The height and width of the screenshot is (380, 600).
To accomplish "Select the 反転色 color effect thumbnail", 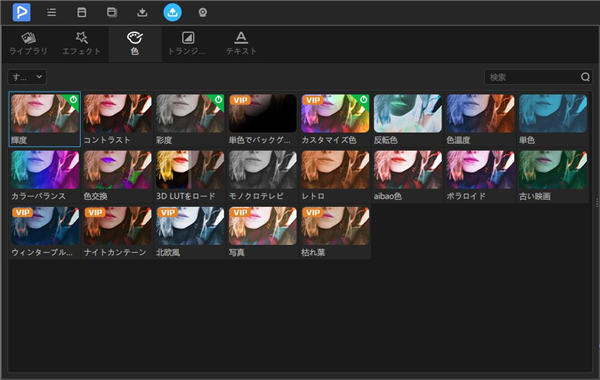I will point(408,114).
